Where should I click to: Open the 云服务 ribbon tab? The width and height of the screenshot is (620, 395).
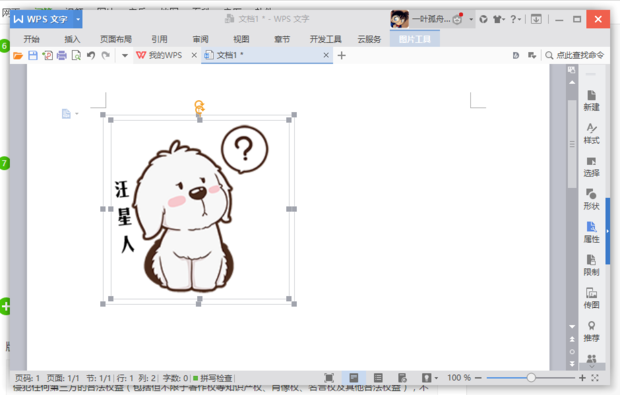pos(369,39)
